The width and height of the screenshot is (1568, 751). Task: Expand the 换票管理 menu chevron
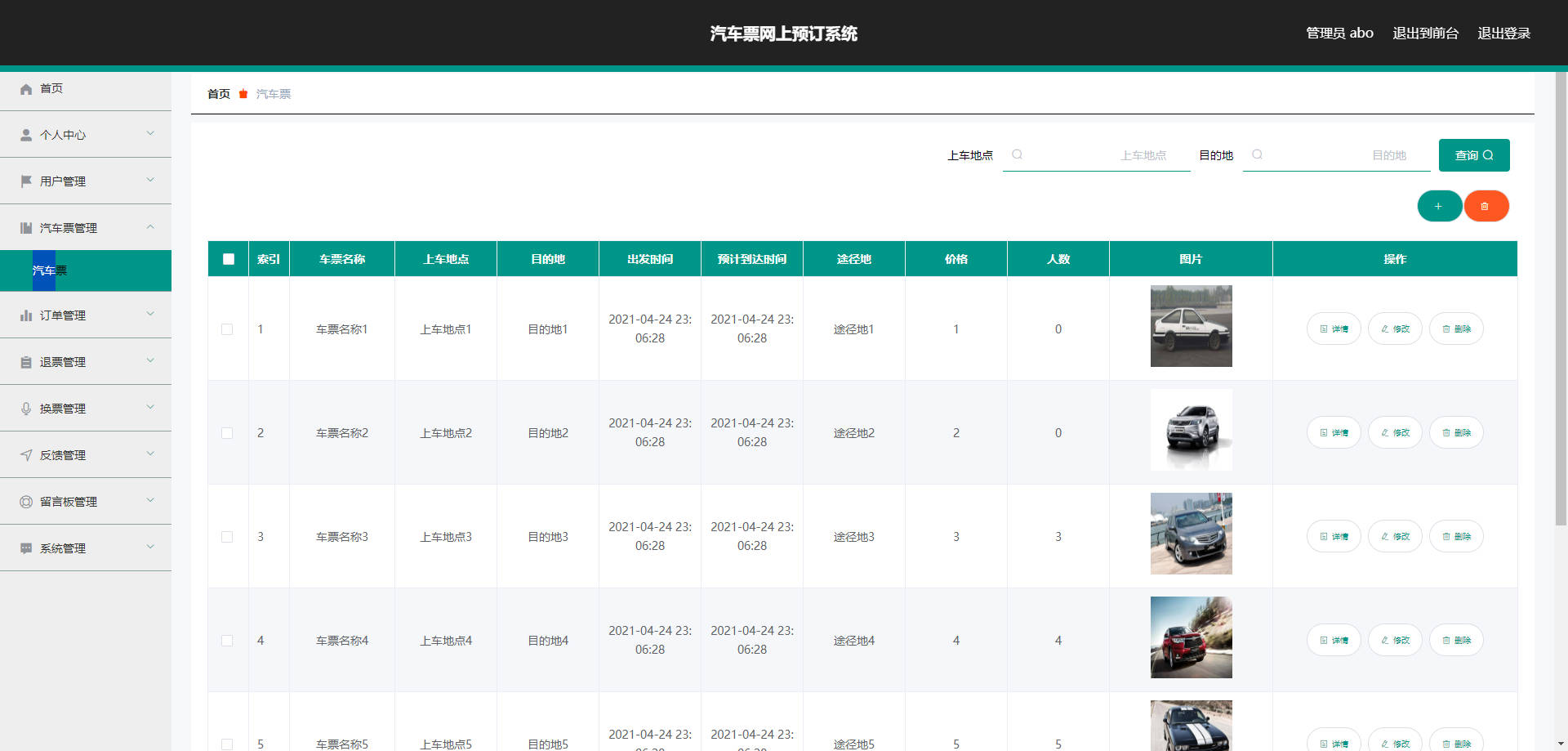150,407
